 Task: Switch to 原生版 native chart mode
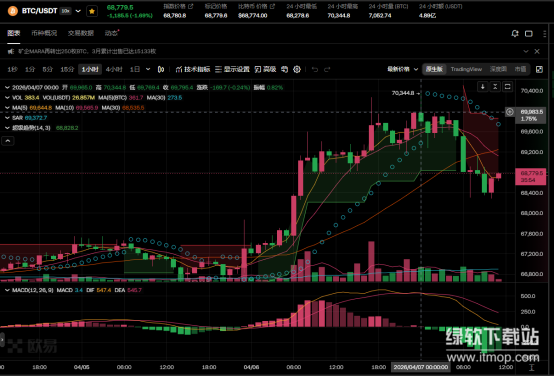click(434, 69)
